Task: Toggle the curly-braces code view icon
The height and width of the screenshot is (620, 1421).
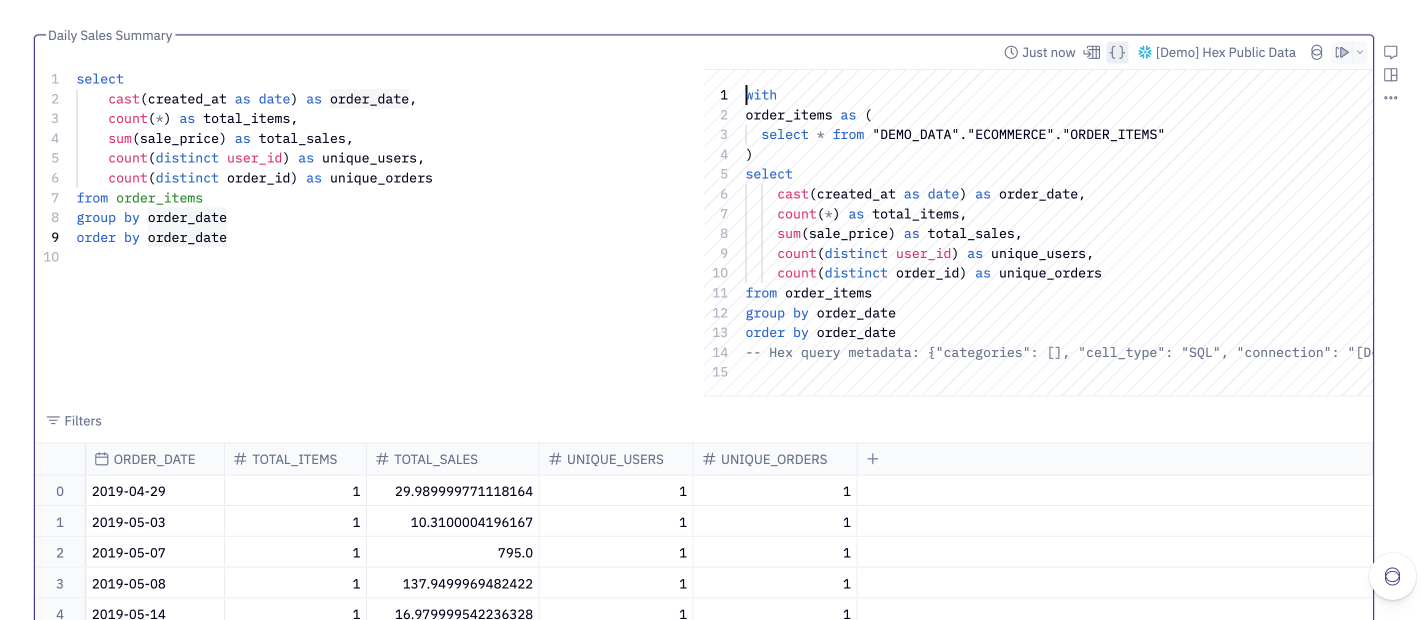Action: coord(1117,52)
